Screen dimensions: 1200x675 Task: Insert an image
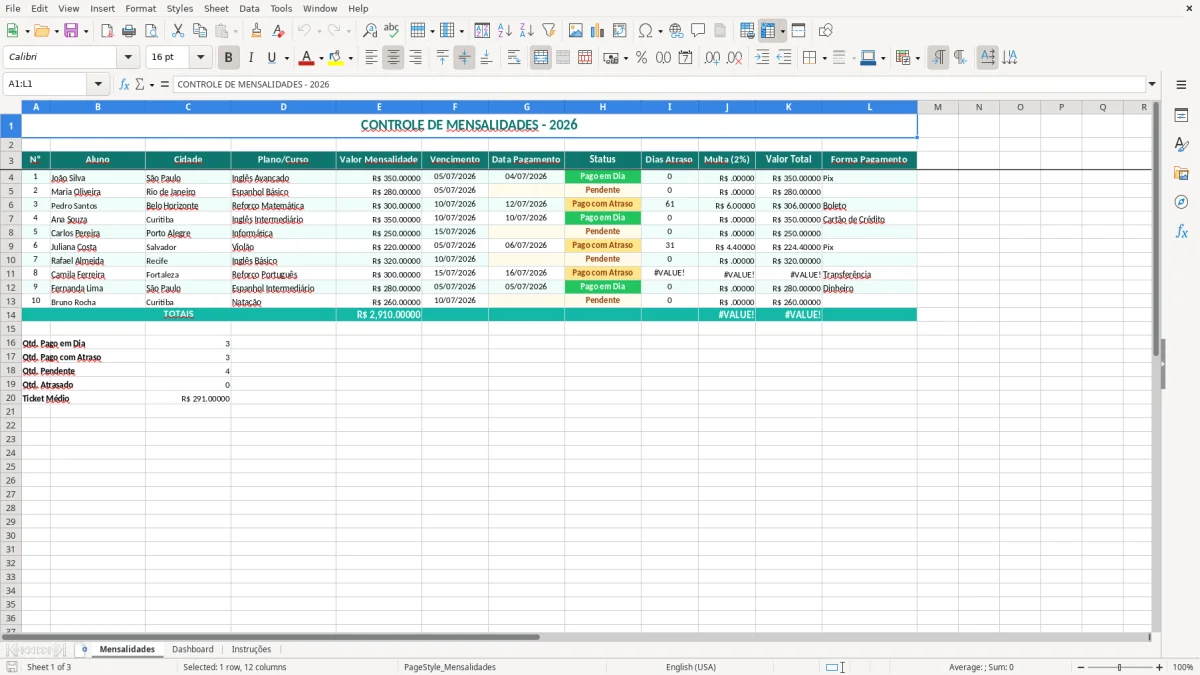pos(576,31)
